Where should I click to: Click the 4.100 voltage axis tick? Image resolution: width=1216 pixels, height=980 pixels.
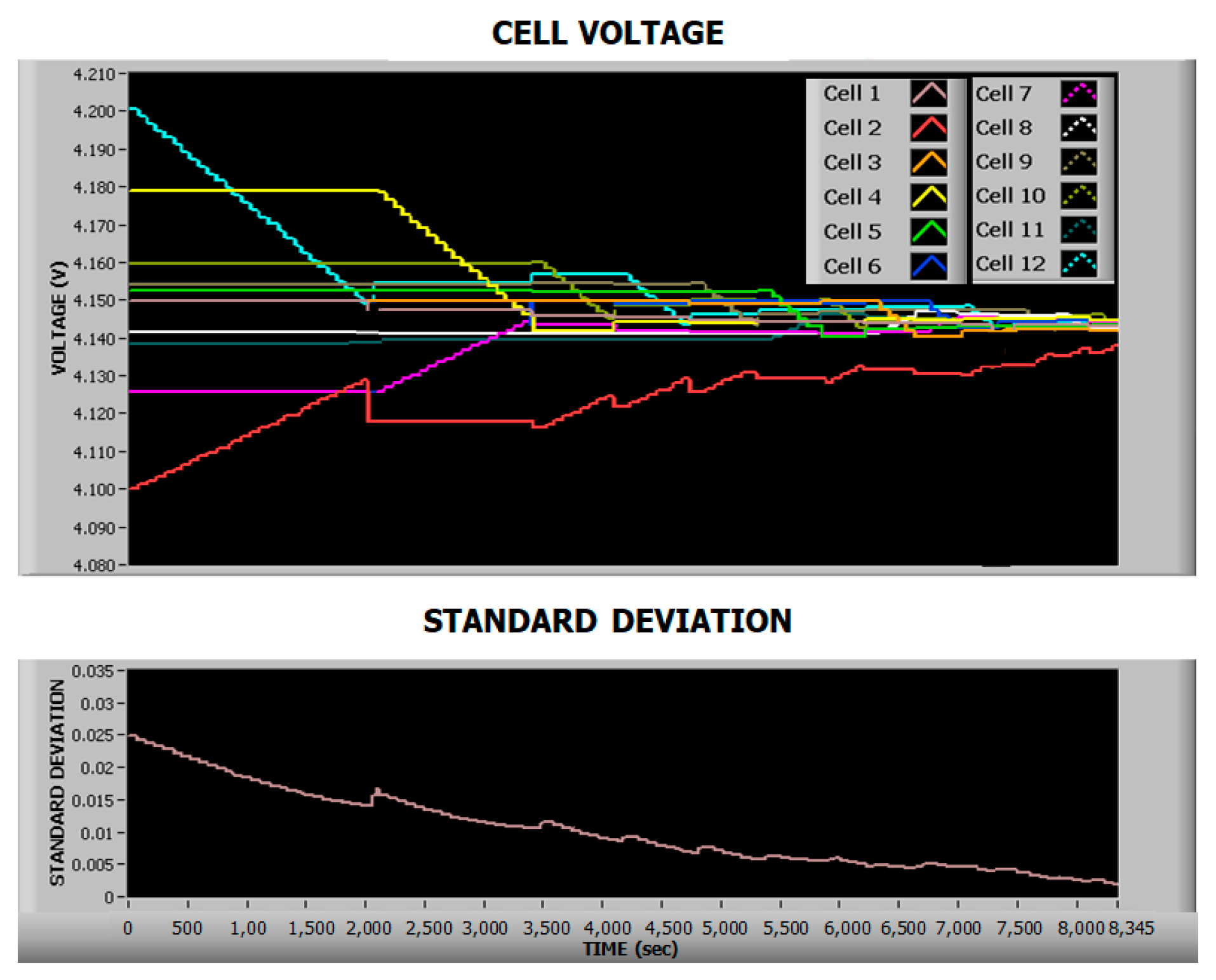94,490
